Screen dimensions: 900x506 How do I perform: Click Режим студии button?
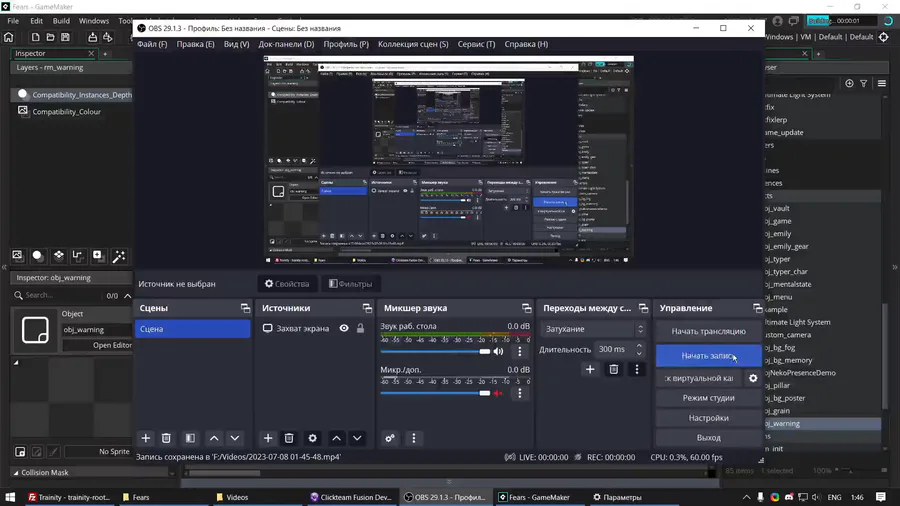pyautogui.click(x=708, y=398)
